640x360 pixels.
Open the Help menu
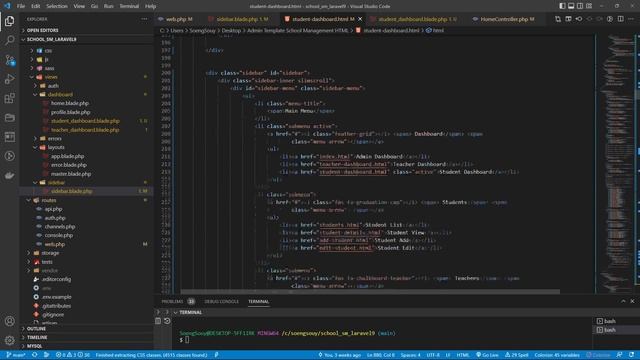coord(150,6)
